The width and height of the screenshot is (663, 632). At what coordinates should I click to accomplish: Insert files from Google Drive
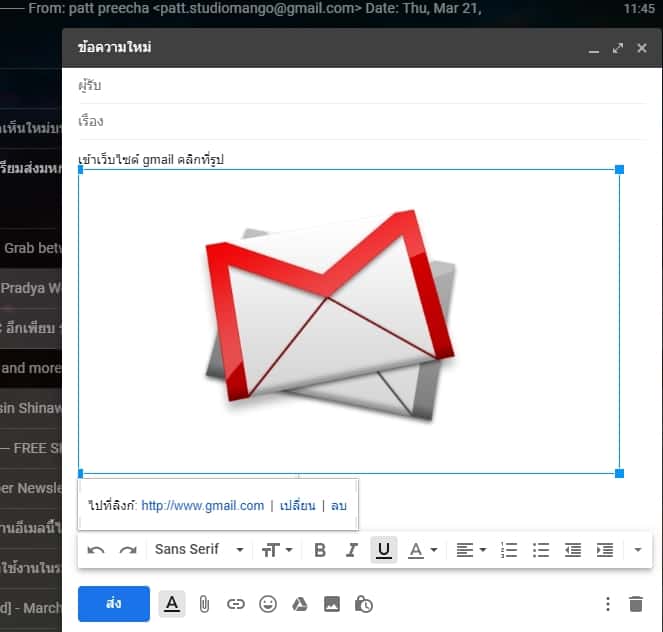pyautogui.click(x=300, y=604)
